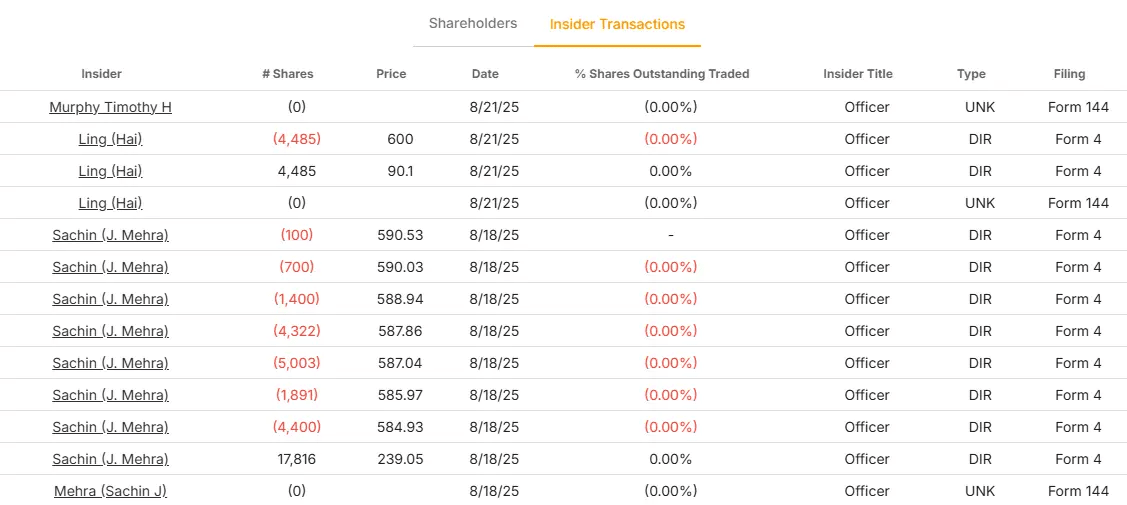Sort by the Insider column header
Image resolution: width=1127 pixels, height=505 pixels.
click(102, 74)
